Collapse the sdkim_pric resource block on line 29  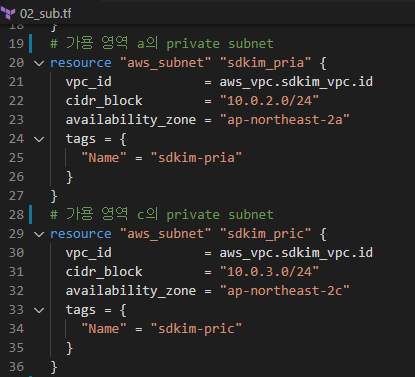click(x=39, y=234)
